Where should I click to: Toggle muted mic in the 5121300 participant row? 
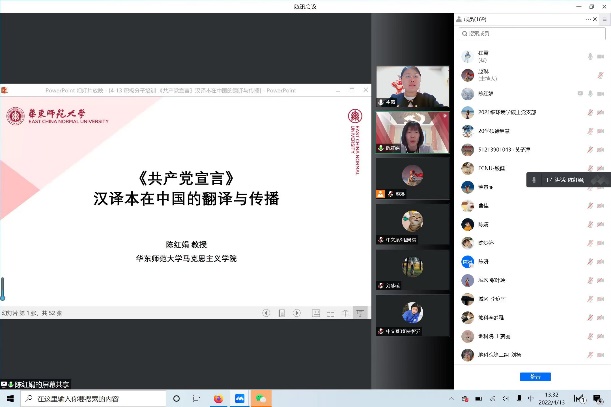590,150
